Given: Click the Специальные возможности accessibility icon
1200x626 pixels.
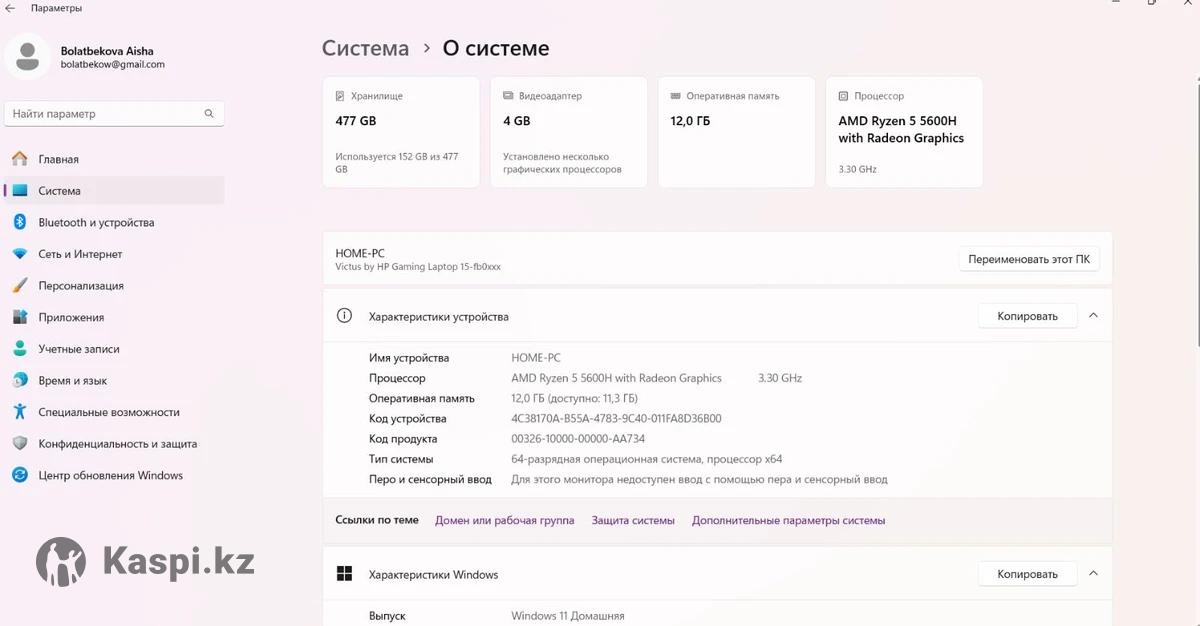Looking at the screenshot, I should (20, 412).
